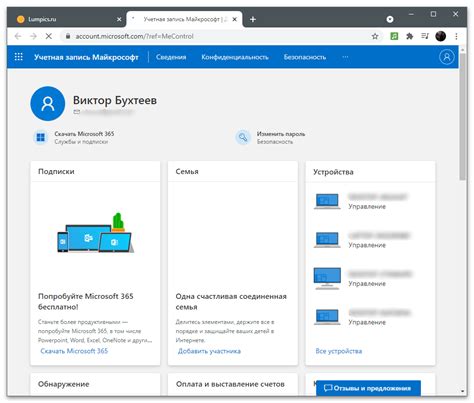The image size is (474, 403).
Task: Click the name Виктор Бухтеев
Action: 115,100
